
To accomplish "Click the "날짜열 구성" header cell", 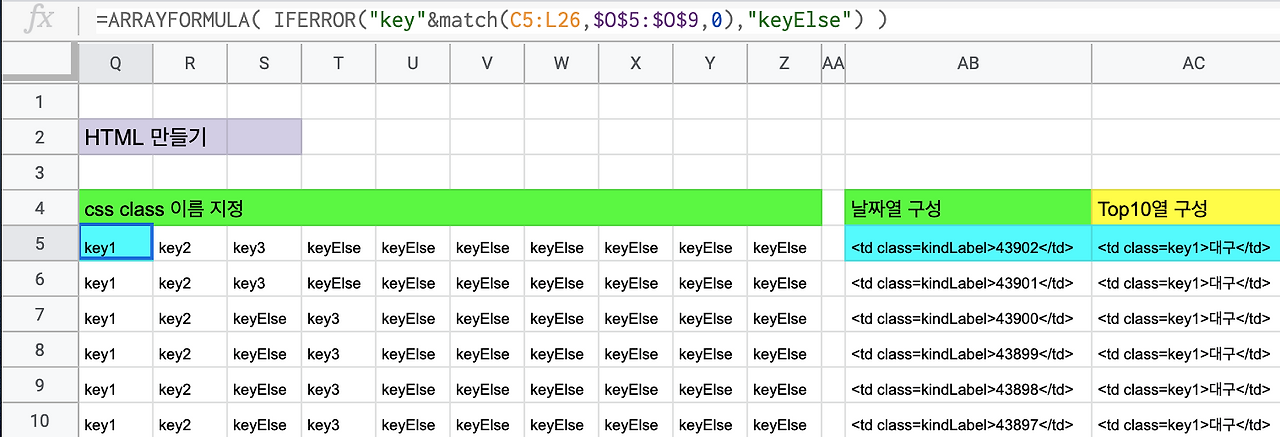I will click(x=968, y=208).
